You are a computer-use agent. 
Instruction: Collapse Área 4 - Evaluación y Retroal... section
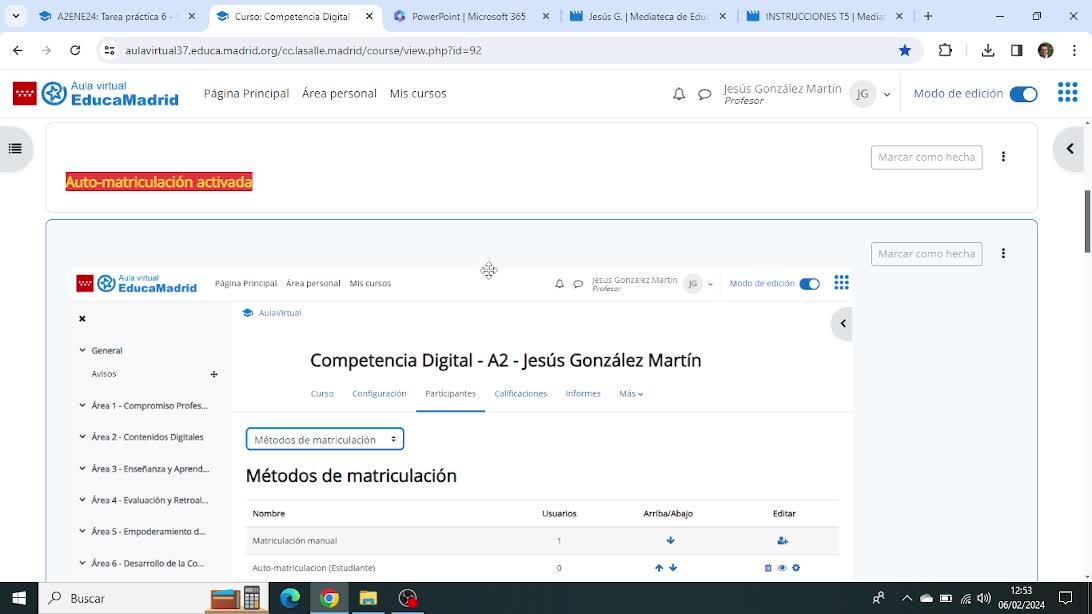pos(82,500)
